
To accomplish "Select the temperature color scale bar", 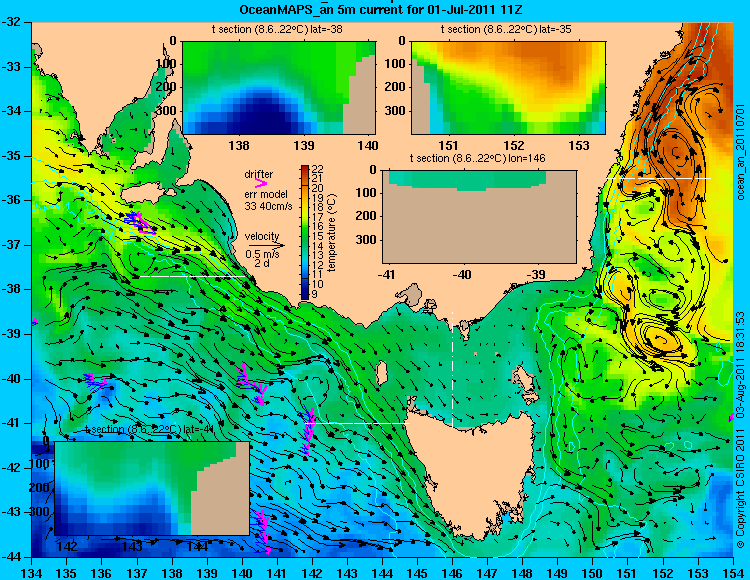I will [305, 232].
